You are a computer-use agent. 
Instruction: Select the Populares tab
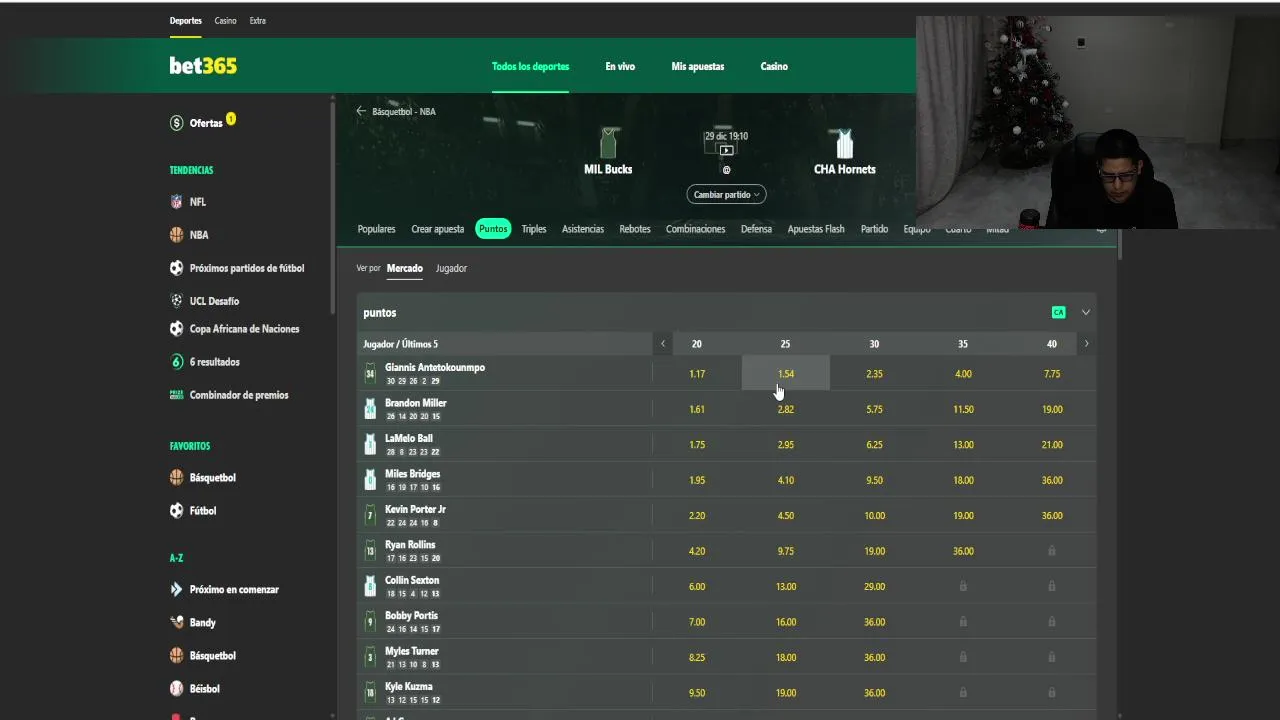tap(376, 229)
